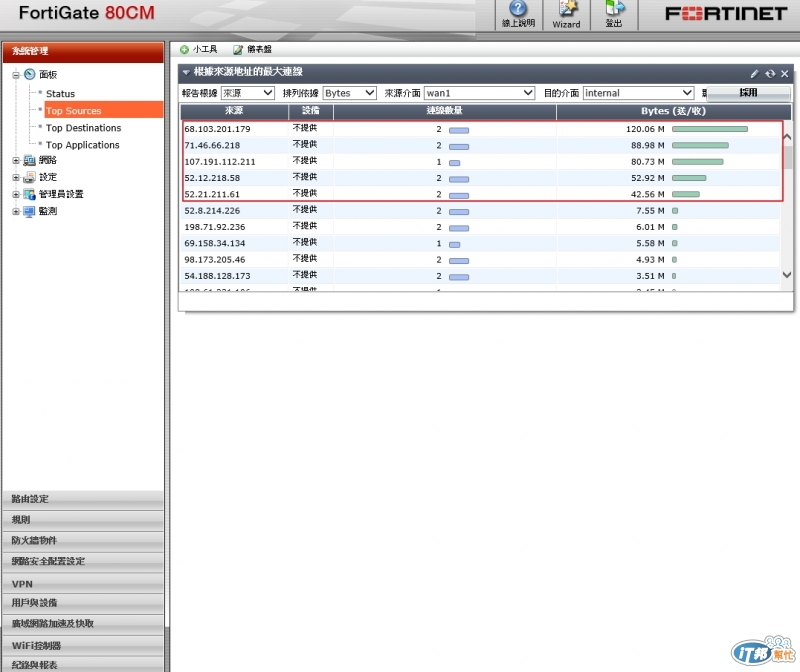Open the security profiles menu section
This screenshot has height=672, width=800.
pyautogui.click(x=83, y=561)
